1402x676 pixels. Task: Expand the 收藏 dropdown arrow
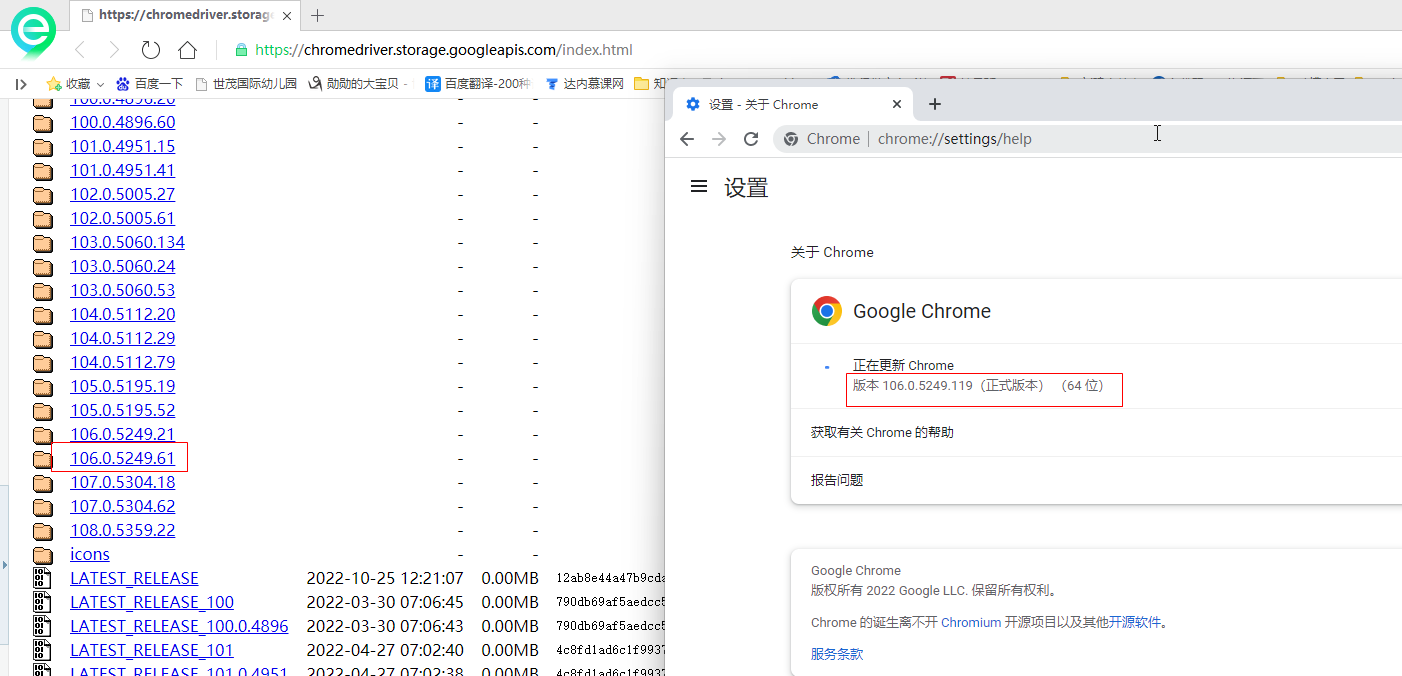100,85
